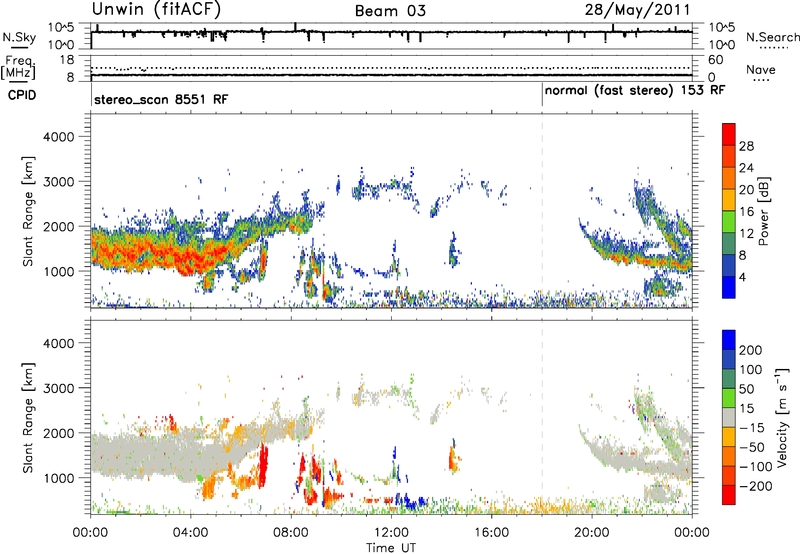This screenshot has height=554, width=800.
Task: Click the "Slant Range [km]" label of velocity panel
Action: (28, 418)
